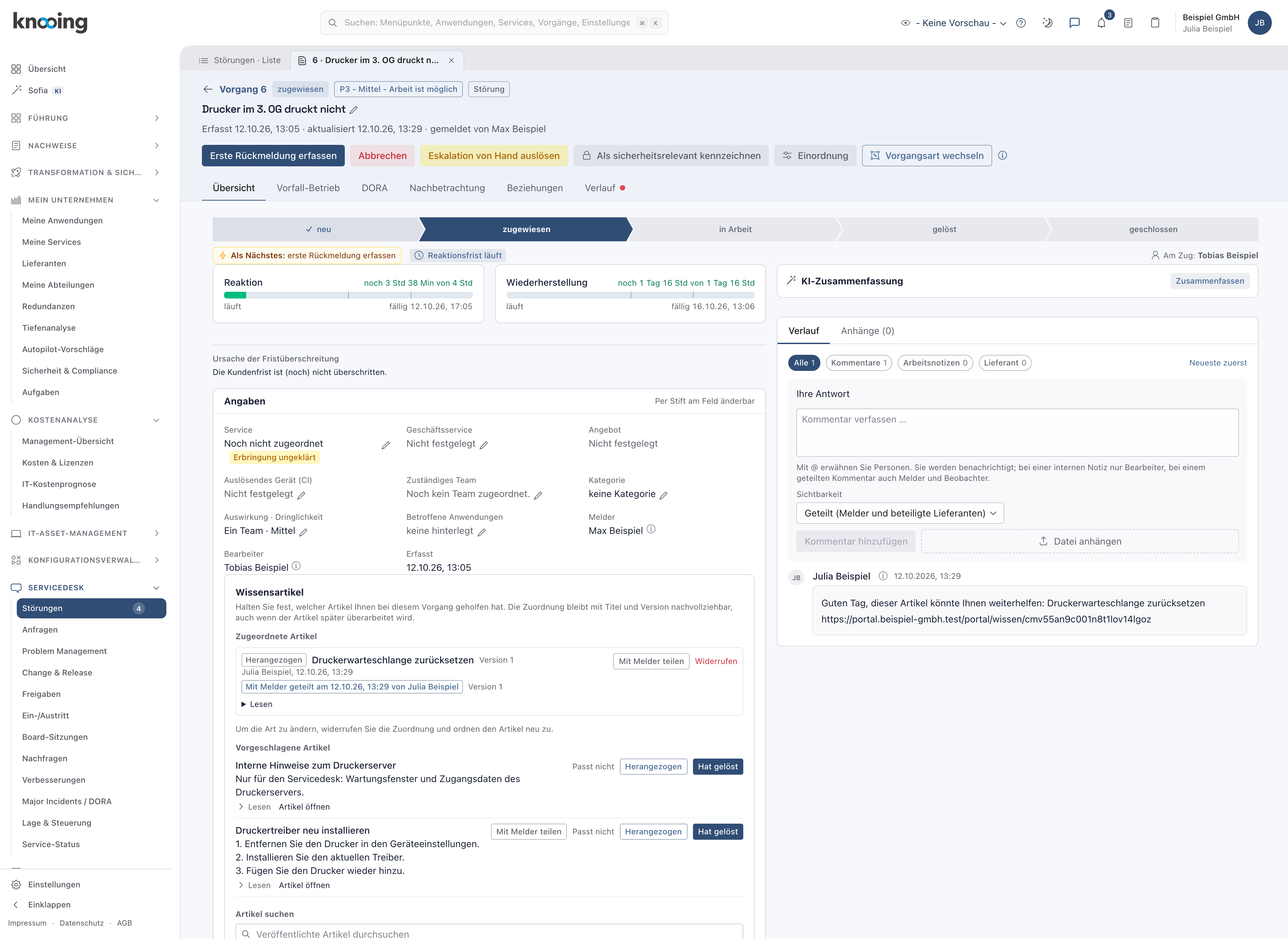Expand Lesen under Druckerwarteschlange zurücksetzen
This screenshot has width=1288, height=939.
pos(257,704)
